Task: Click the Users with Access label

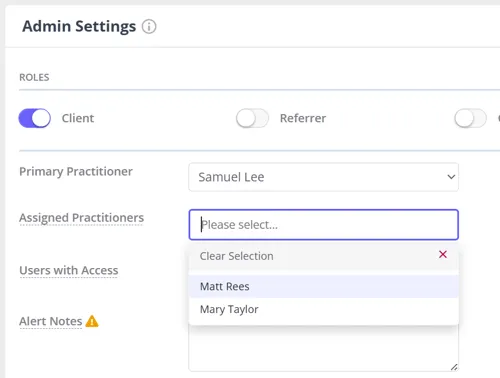Action: (x=69, y=270)
